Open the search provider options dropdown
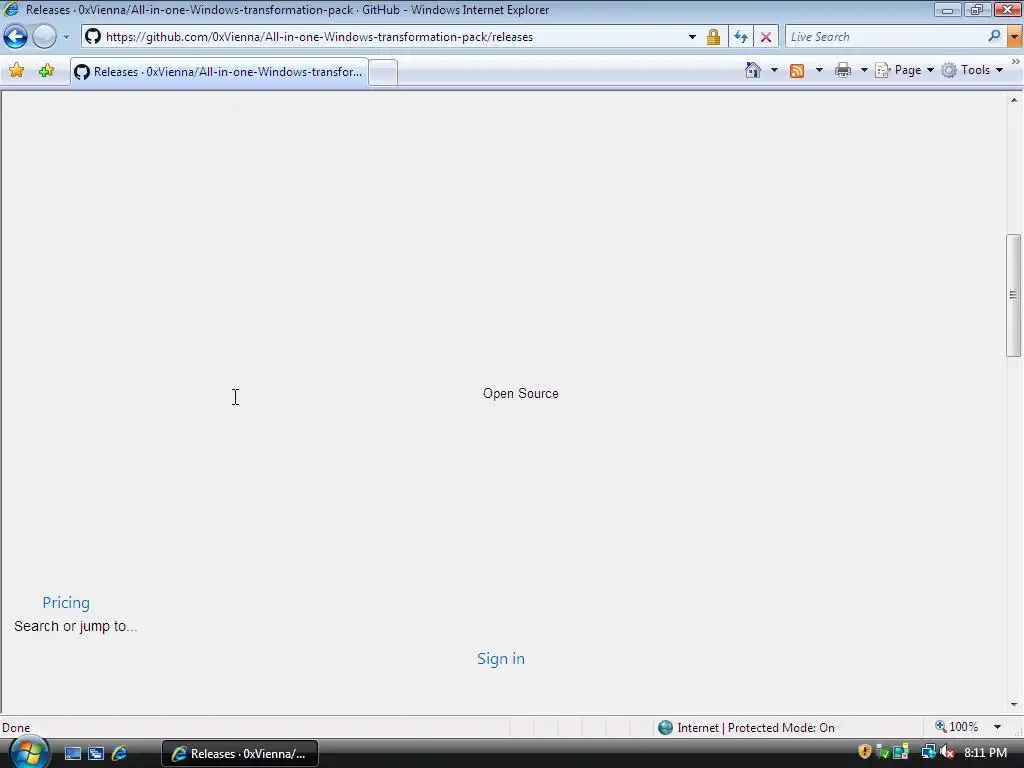The height and width of the screenshot is (768, 1024). pyautogui.click(x=1014, y=37)
